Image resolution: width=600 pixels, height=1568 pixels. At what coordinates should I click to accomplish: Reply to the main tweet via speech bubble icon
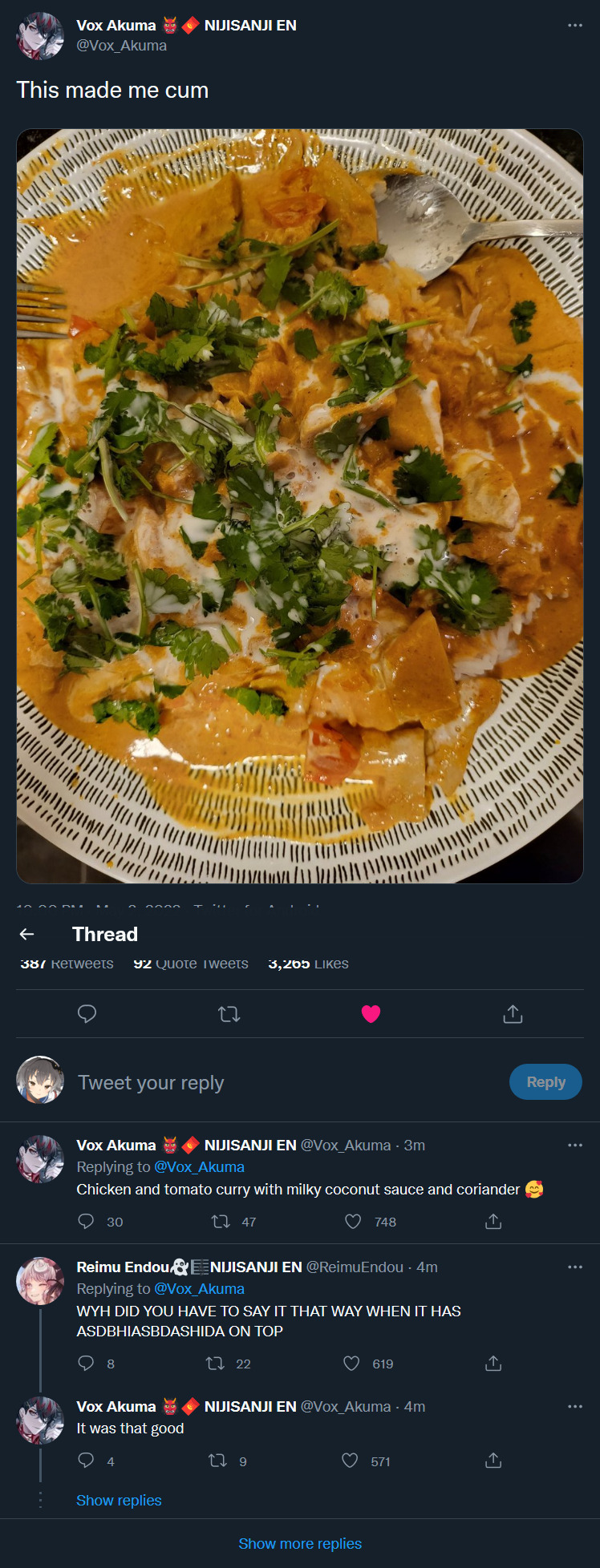click(87, 1014)
